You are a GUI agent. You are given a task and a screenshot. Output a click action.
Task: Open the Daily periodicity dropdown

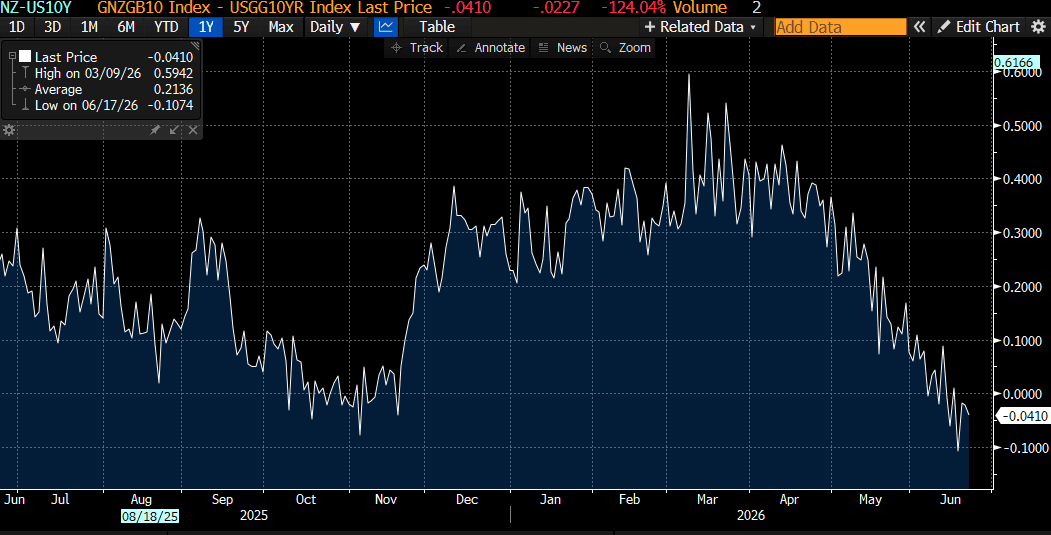[x=335, y=27]
